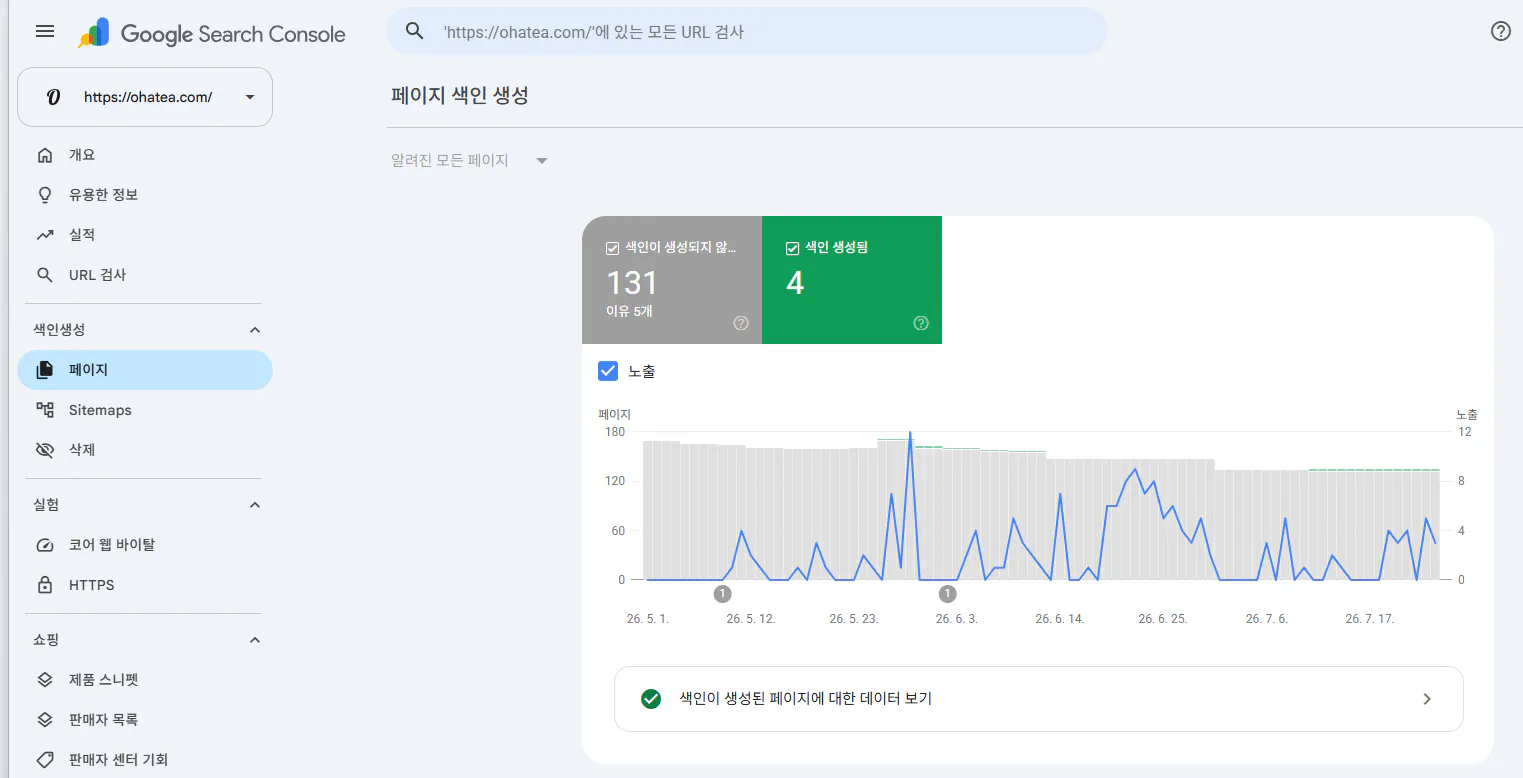Open the 알려진 모든 페이지 filter dropdown
Image resolution: width=1523 pixels, height=778 pixels.
click(470, 160)
